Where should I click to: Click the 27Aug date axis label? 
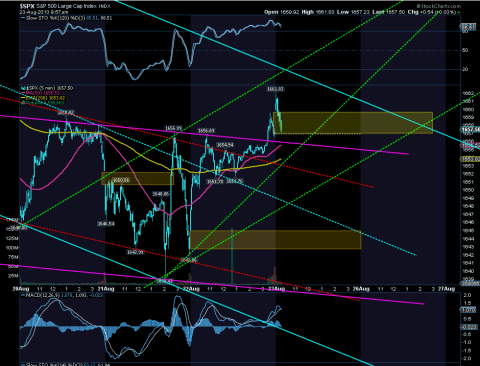pos(447,289)
